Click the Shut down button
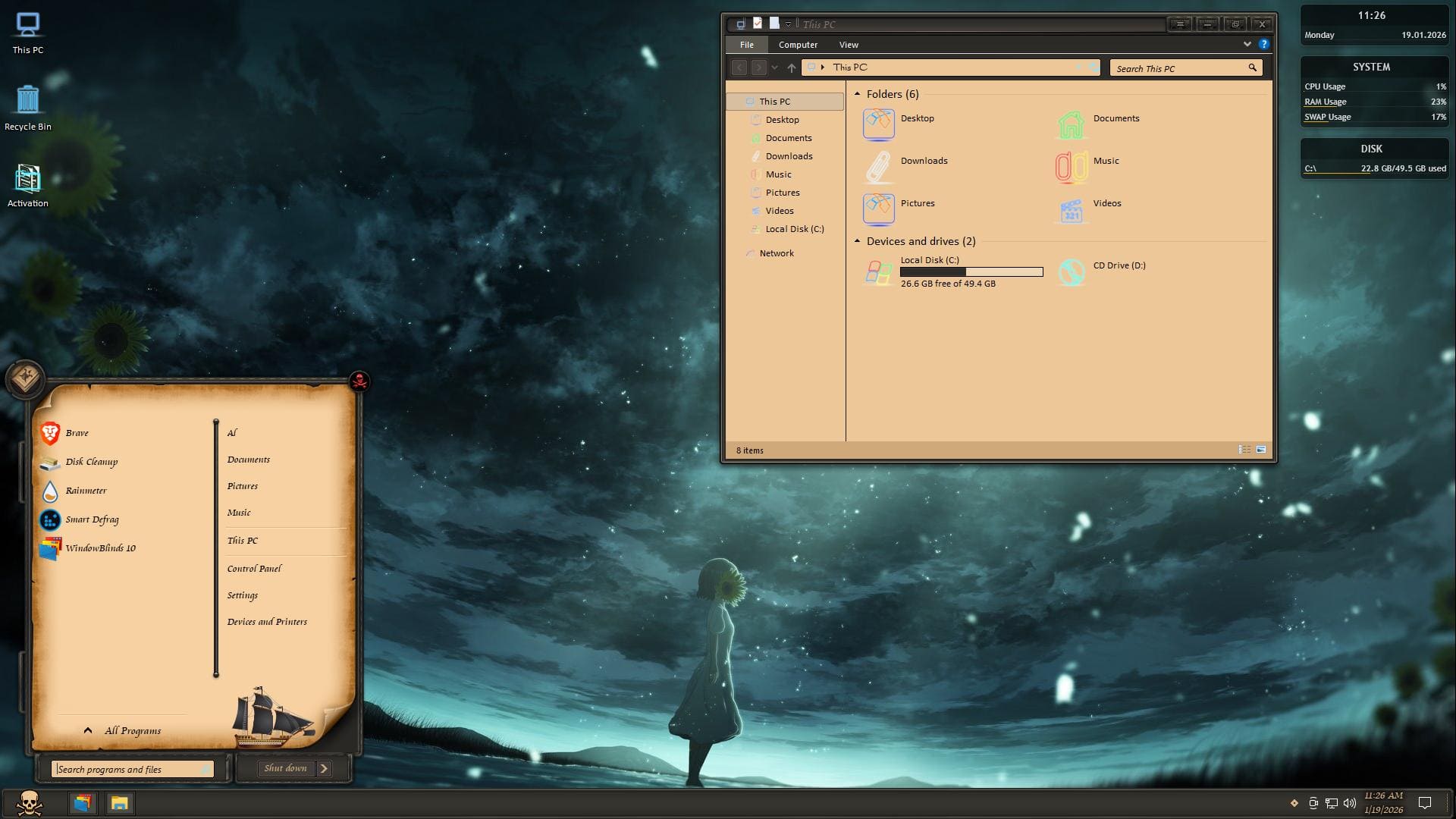The width and height of the screenshot is (1456, 819). click(286, 768)
